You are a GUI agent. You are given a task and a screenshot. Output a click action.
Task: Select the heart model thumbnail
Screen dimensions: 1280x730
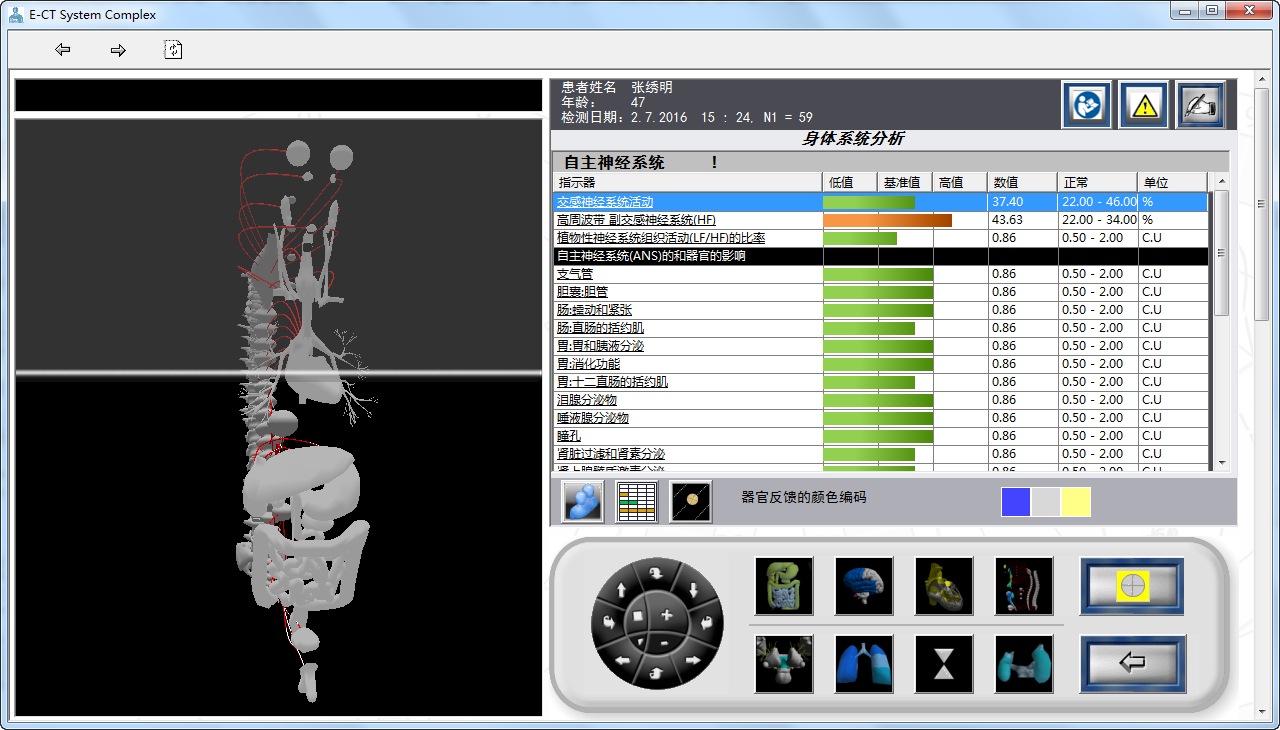pyautogui.click(x=944, y=586)
